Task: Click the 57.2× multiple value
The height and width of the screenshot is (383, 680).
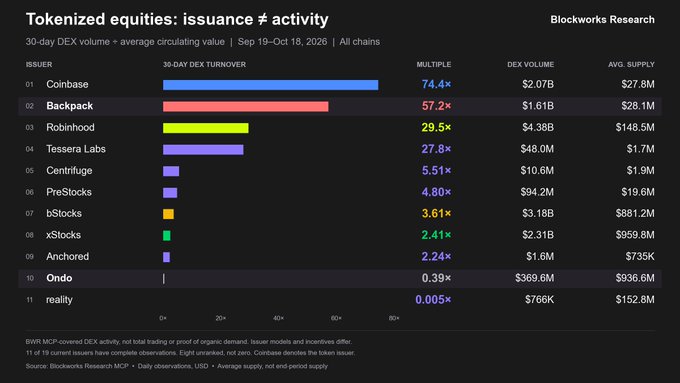Action: tap(436, 106)
